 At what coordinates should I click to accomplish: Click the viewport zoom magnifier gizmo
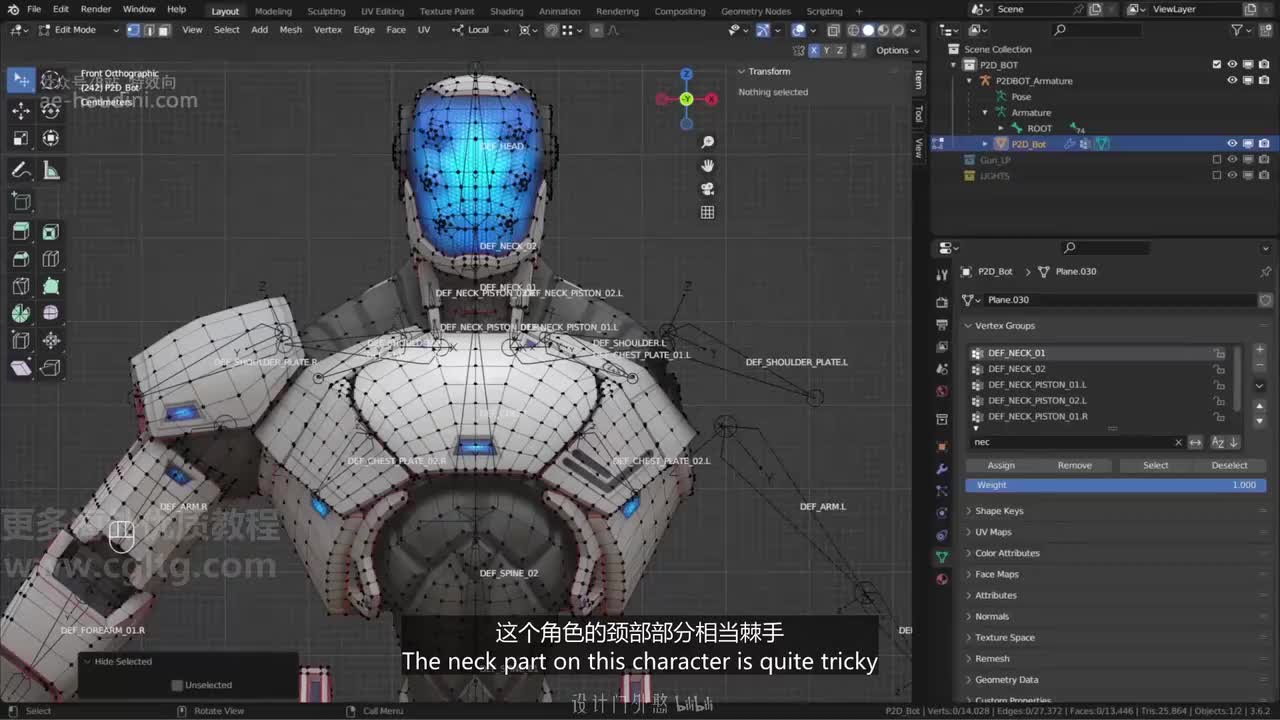coord(708,143)
